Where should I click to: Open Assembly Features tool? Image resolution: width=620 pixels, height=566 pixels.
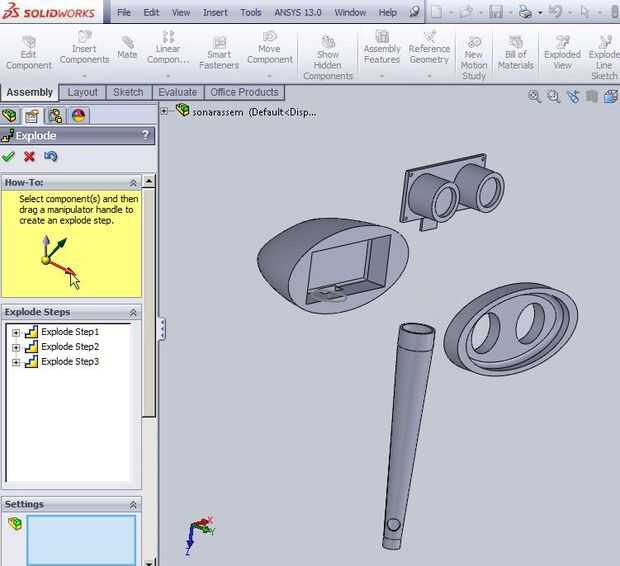pos(382,47)
